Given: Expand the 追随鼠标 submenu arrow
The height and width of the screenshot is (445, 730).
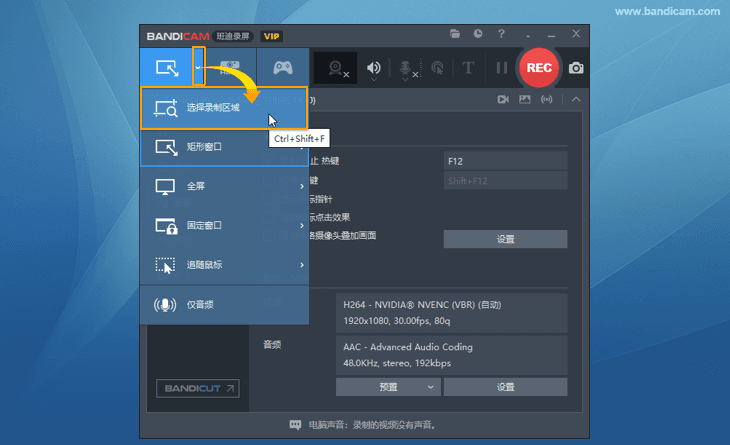Looking at the screenshot, I should (302, 265).
